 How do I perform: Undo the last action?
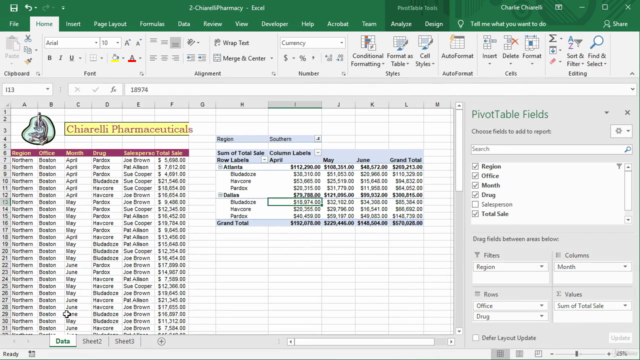(28, 8)
